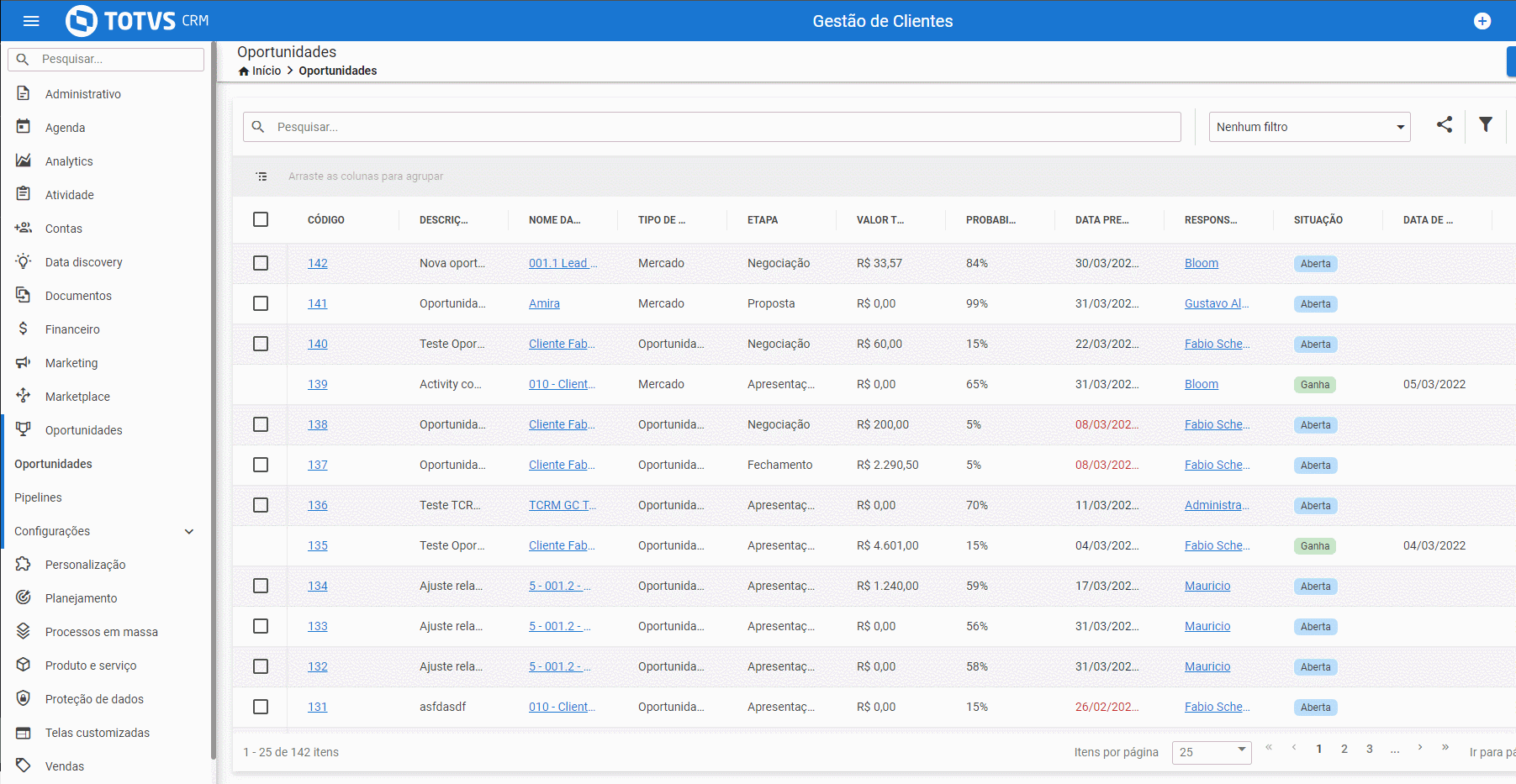The width and height of the screenshot is (1516, 784).
Task: Click the group-columns icon in the grouping bar
Action: (261, 176)
